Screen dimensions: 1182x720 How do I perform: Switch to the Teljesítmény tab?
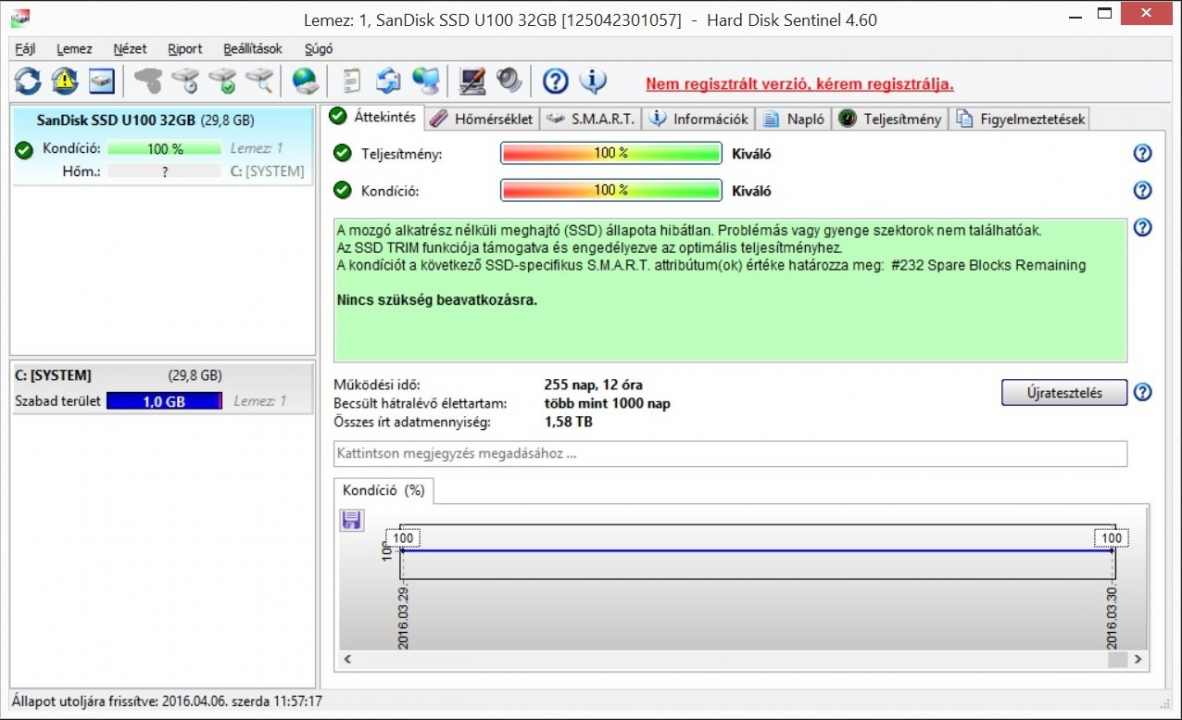click(x=890, y=119)
